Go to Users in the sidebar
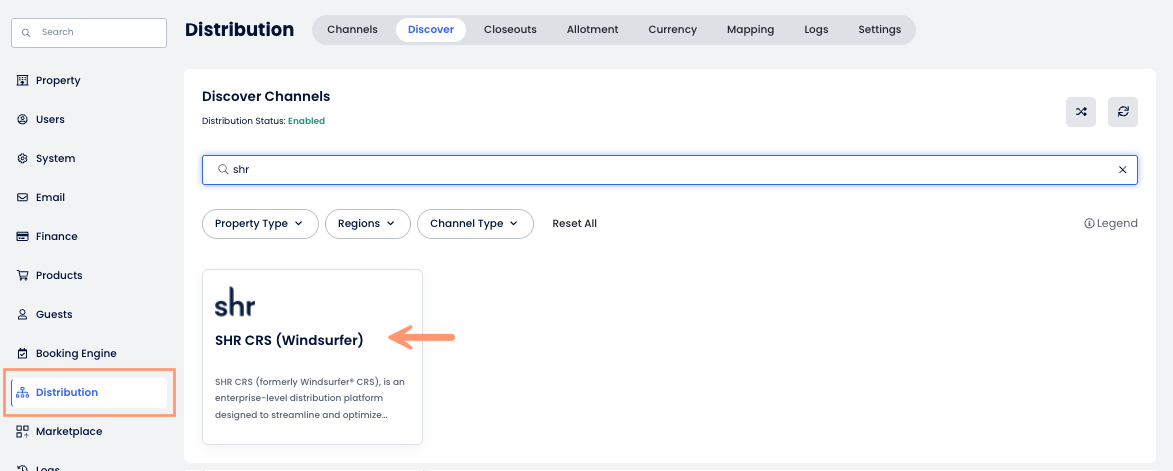 pos(49,119)
